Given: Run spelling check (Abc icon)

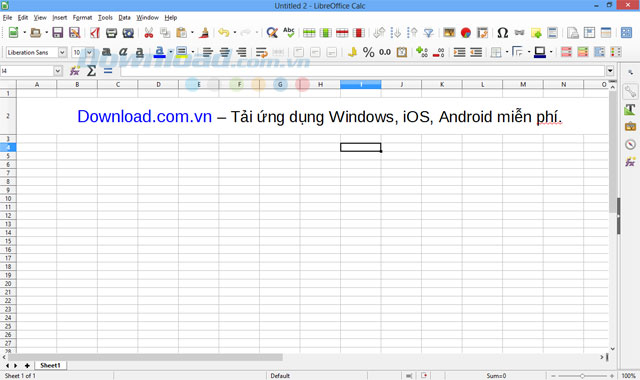Looking at the screenshot, I should pos(289,33).
